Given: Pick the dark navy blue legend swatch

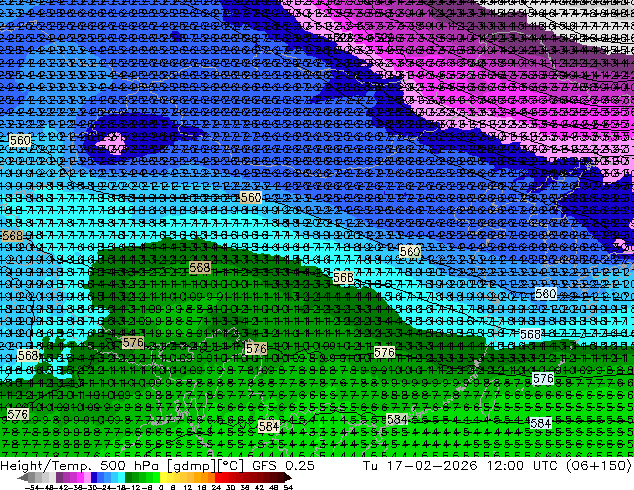Looking at the screenshot, I should tap(94, 478).
